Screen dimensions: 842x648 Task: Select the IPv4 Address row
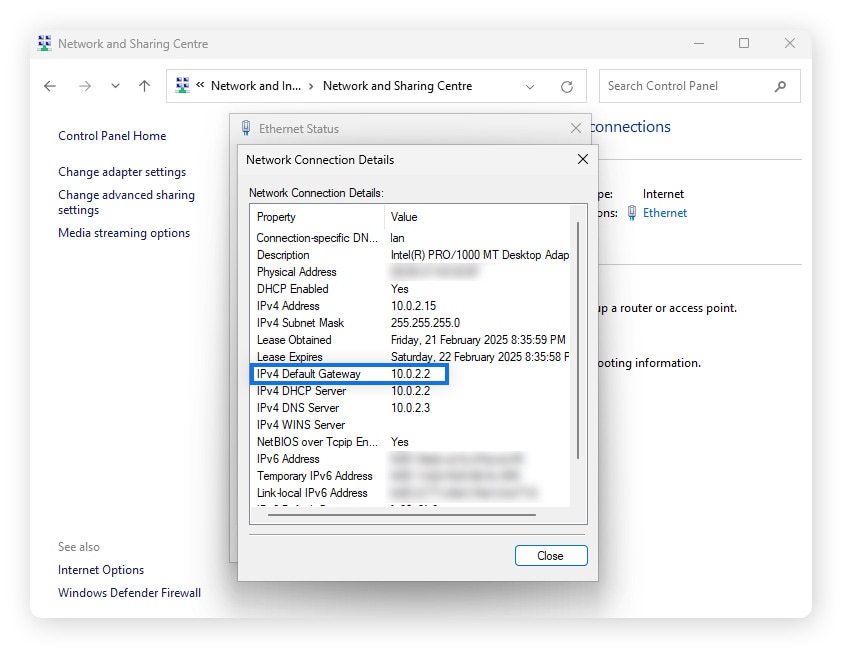coord(410,306)
